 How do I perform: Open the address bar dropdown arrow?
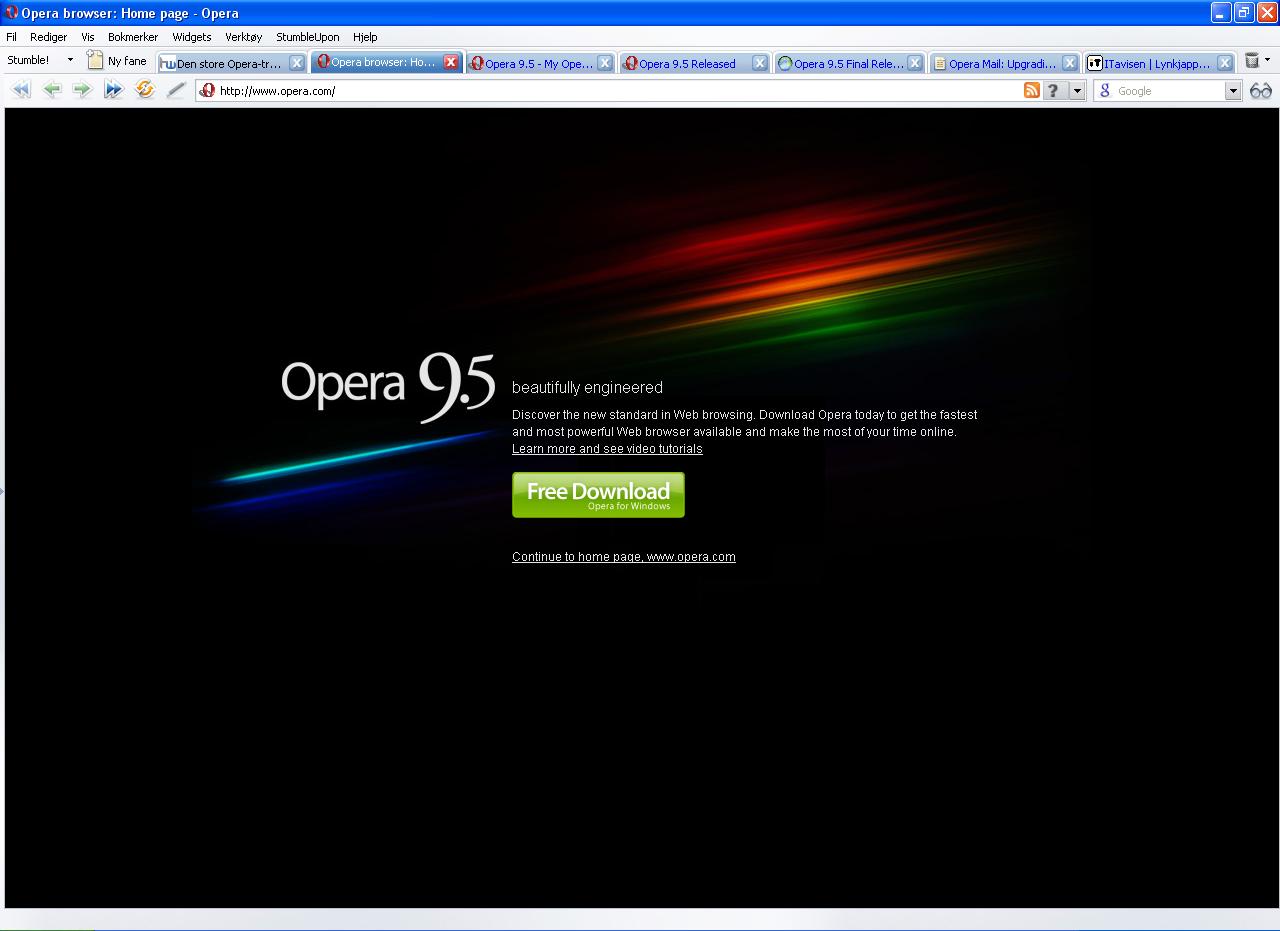[x=1077, y=91]
